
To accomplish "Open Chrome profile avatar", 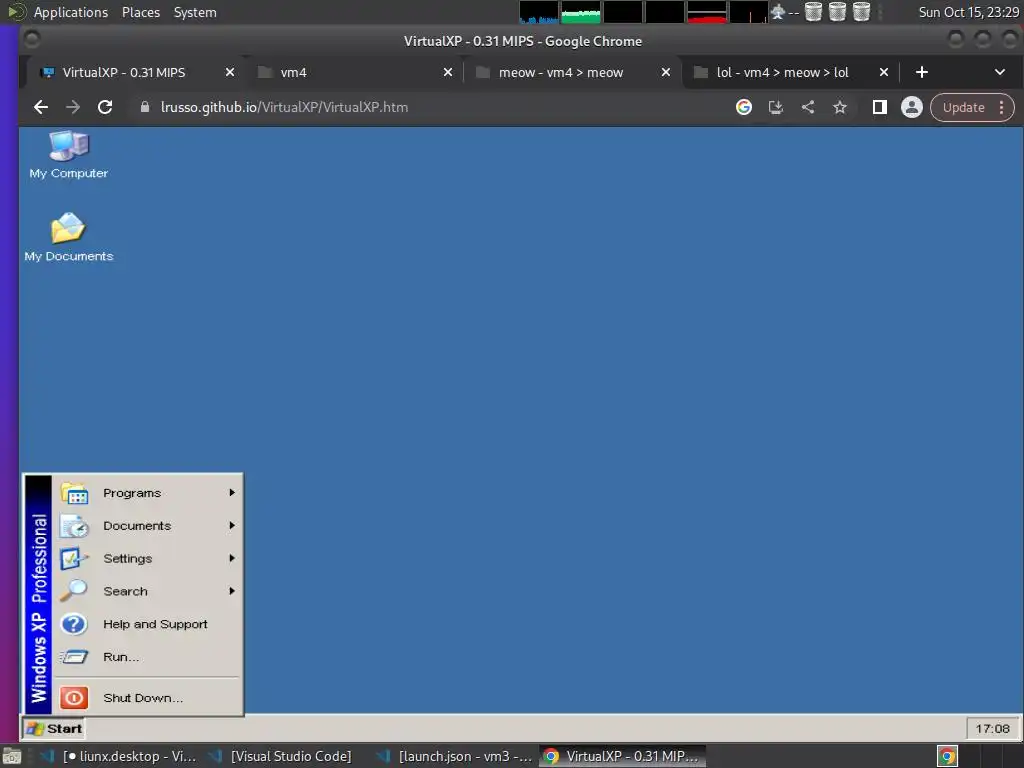I will 912,107.
